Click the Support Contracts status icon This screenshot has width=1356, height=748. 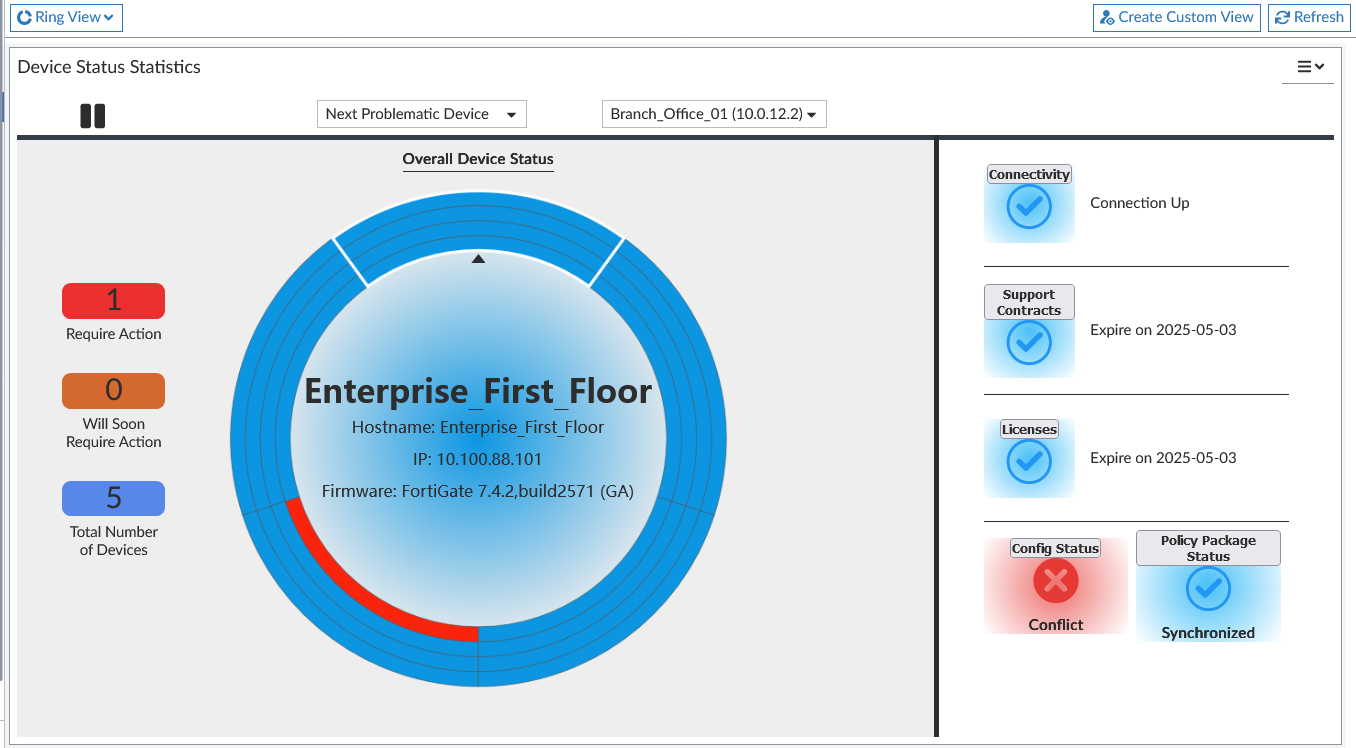coord(1029,343)
